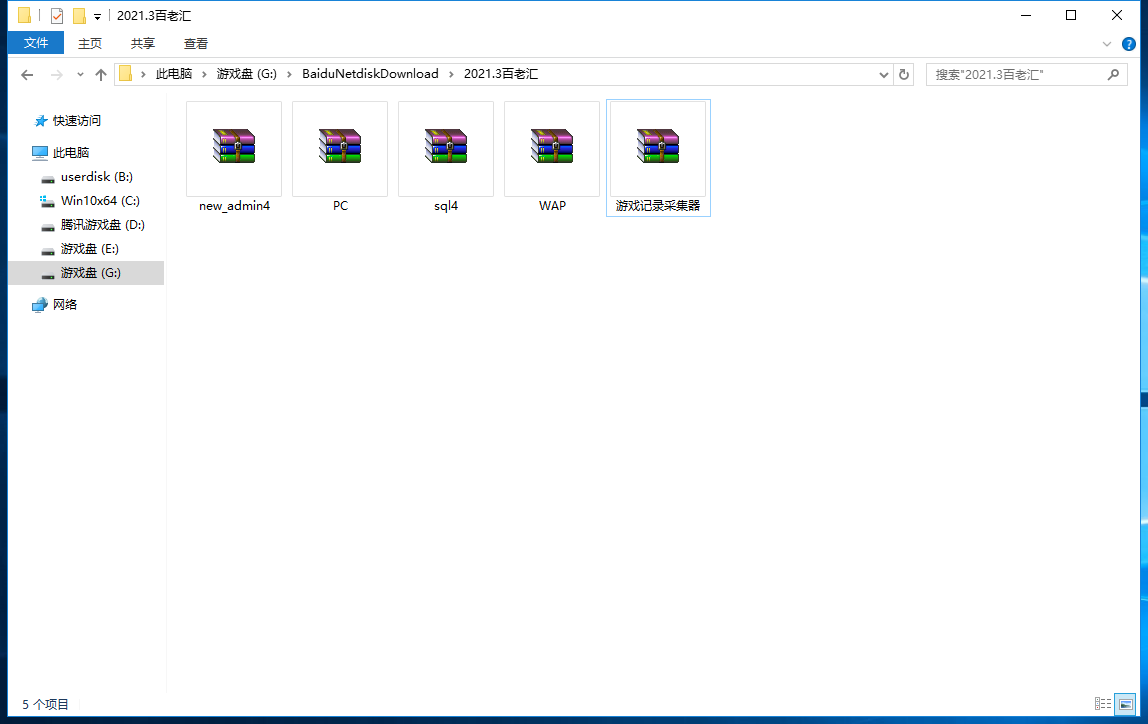Open the 共享 ribbon tab
Viewport: 1148px width, 724px height.
(143, 43)
